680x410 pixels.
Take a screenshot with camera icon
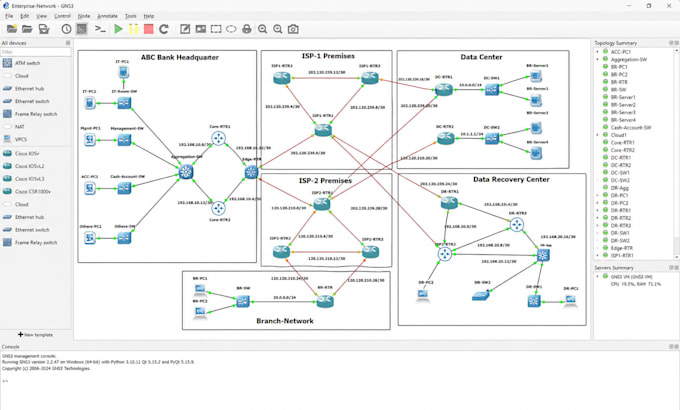coord(293,29)
